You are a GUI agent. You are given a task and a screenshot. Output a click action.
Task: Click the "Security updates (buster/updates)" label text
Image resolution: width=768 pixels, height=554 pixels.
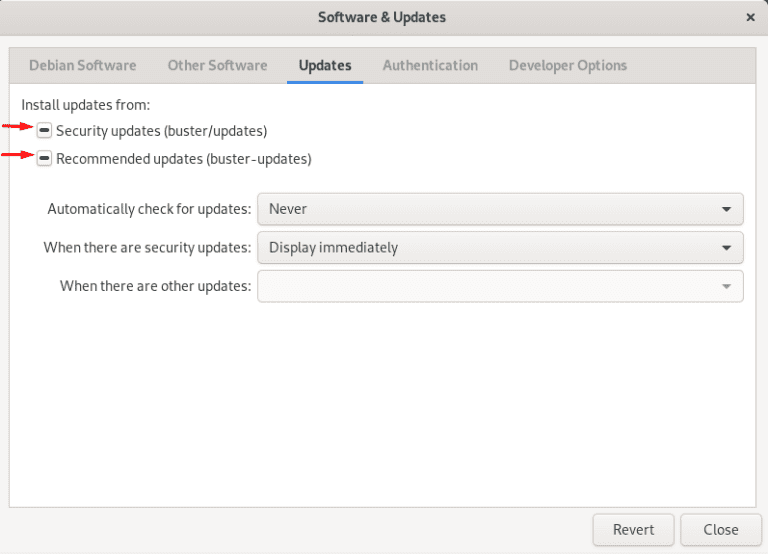(x=161, y=130)
